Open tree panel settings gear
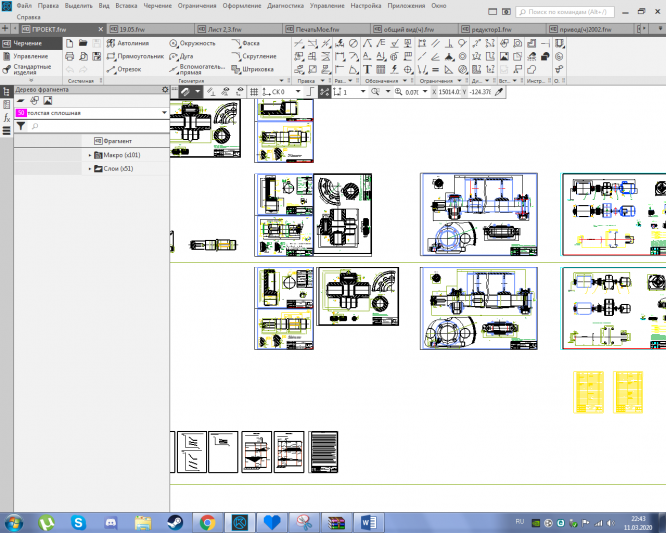 click(x=165, y=89)
